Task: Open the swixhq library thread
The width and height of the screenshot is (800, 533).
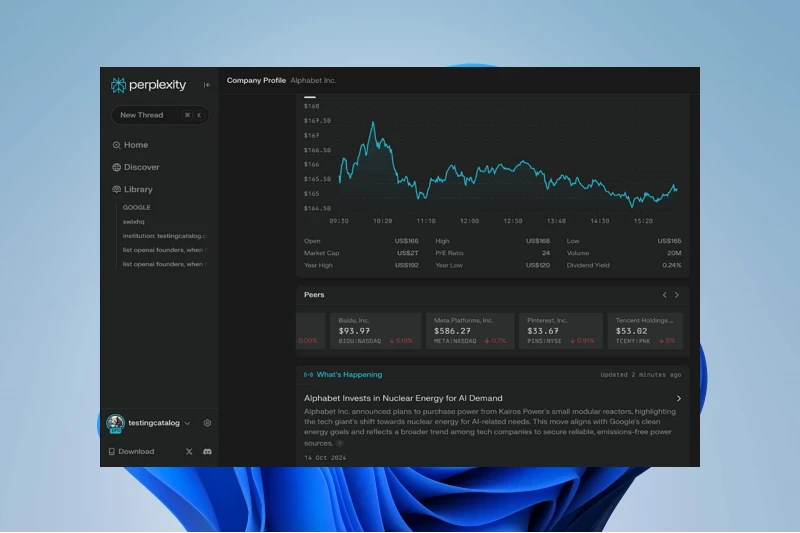Action: click(134, 222)
